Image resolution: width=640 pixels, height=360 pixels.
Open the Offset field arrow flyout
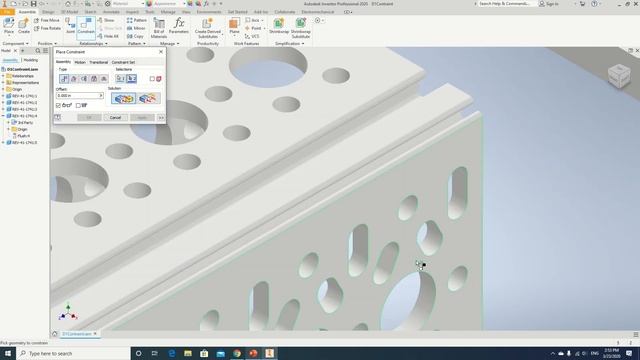(101, 96)
